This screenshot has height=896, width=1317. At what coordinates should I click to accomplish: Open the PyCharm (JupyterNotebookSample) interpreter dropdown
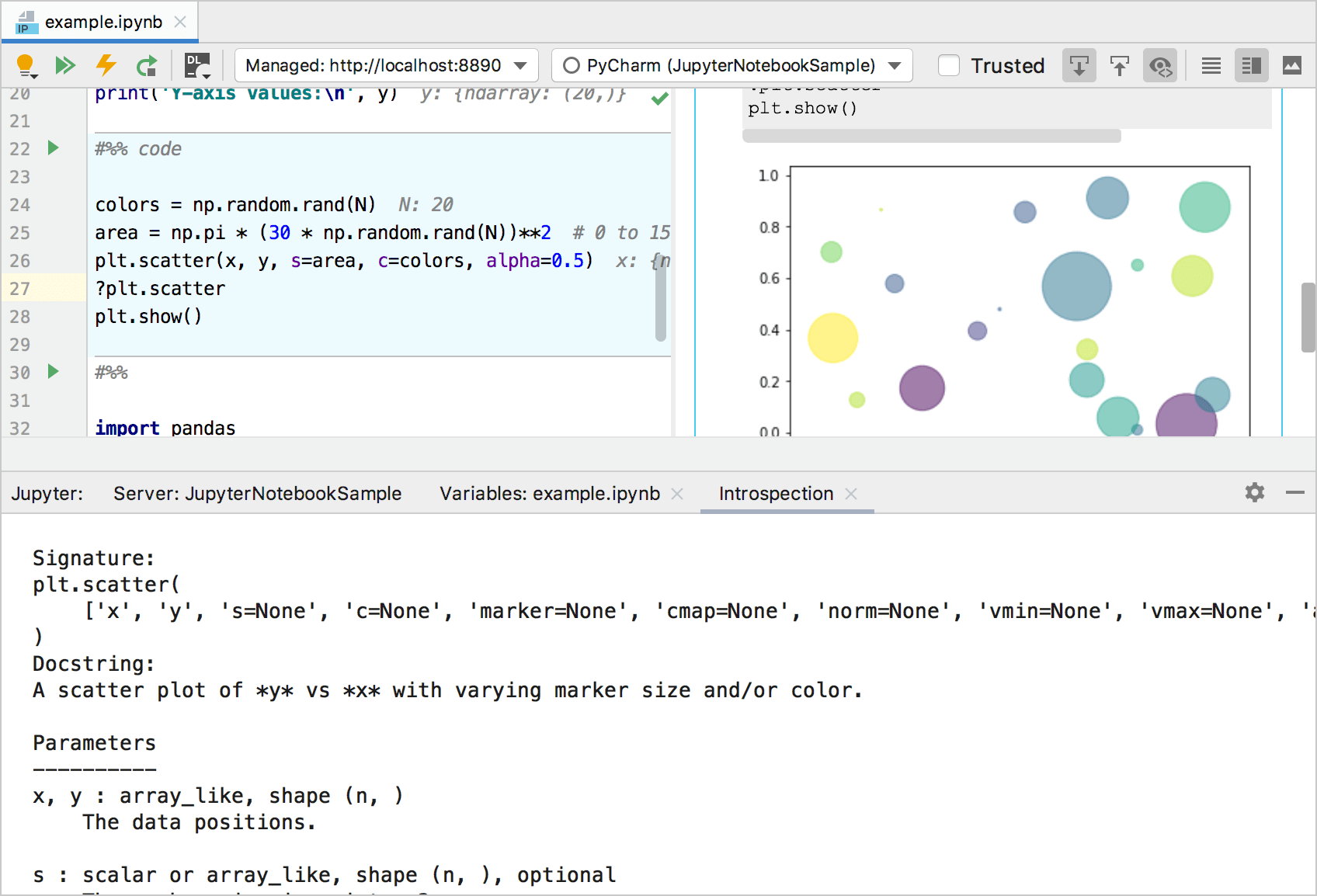point(731,65)
